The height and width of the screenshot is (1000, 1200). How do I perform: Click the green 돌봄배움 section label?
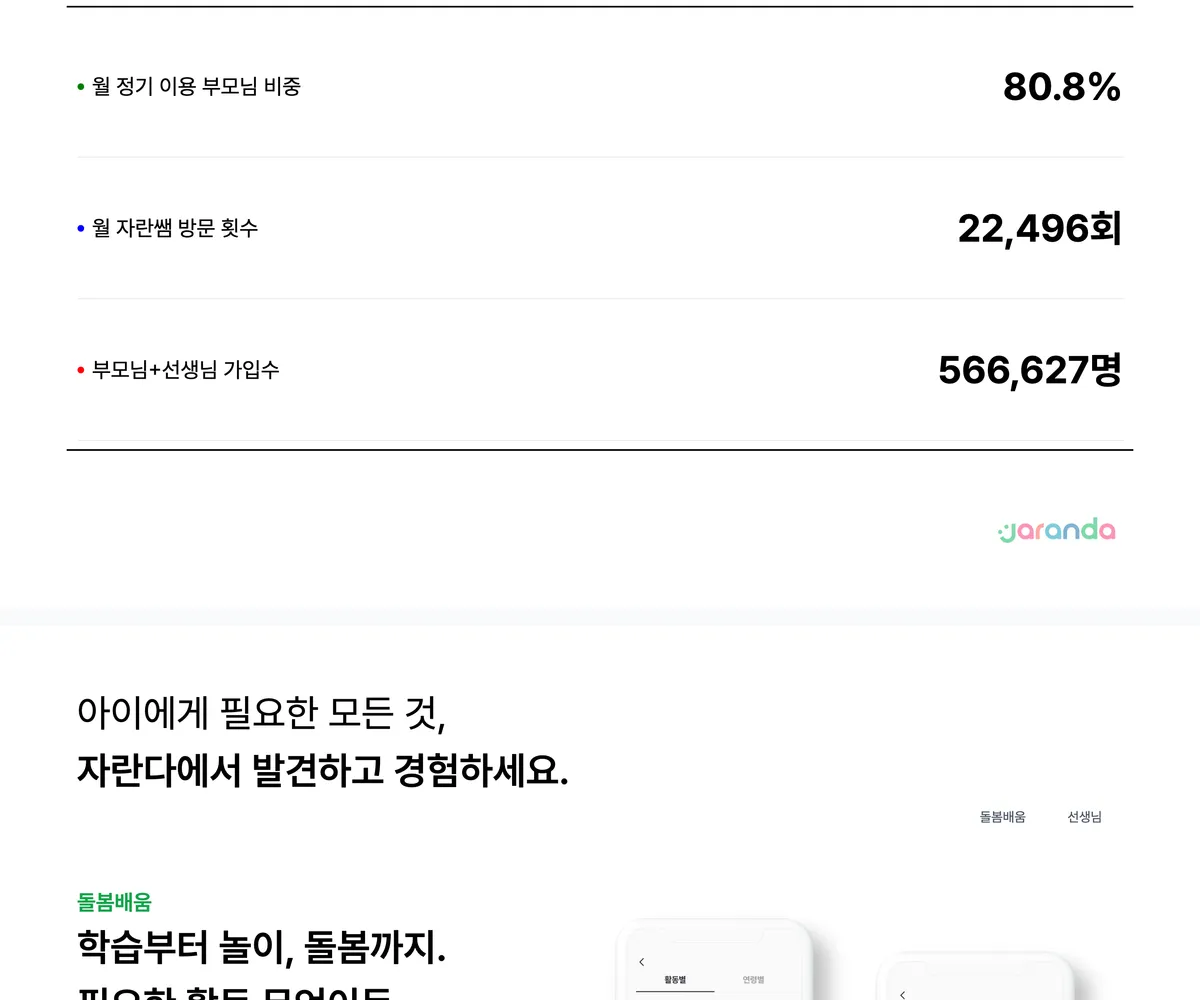click(114, 902)
